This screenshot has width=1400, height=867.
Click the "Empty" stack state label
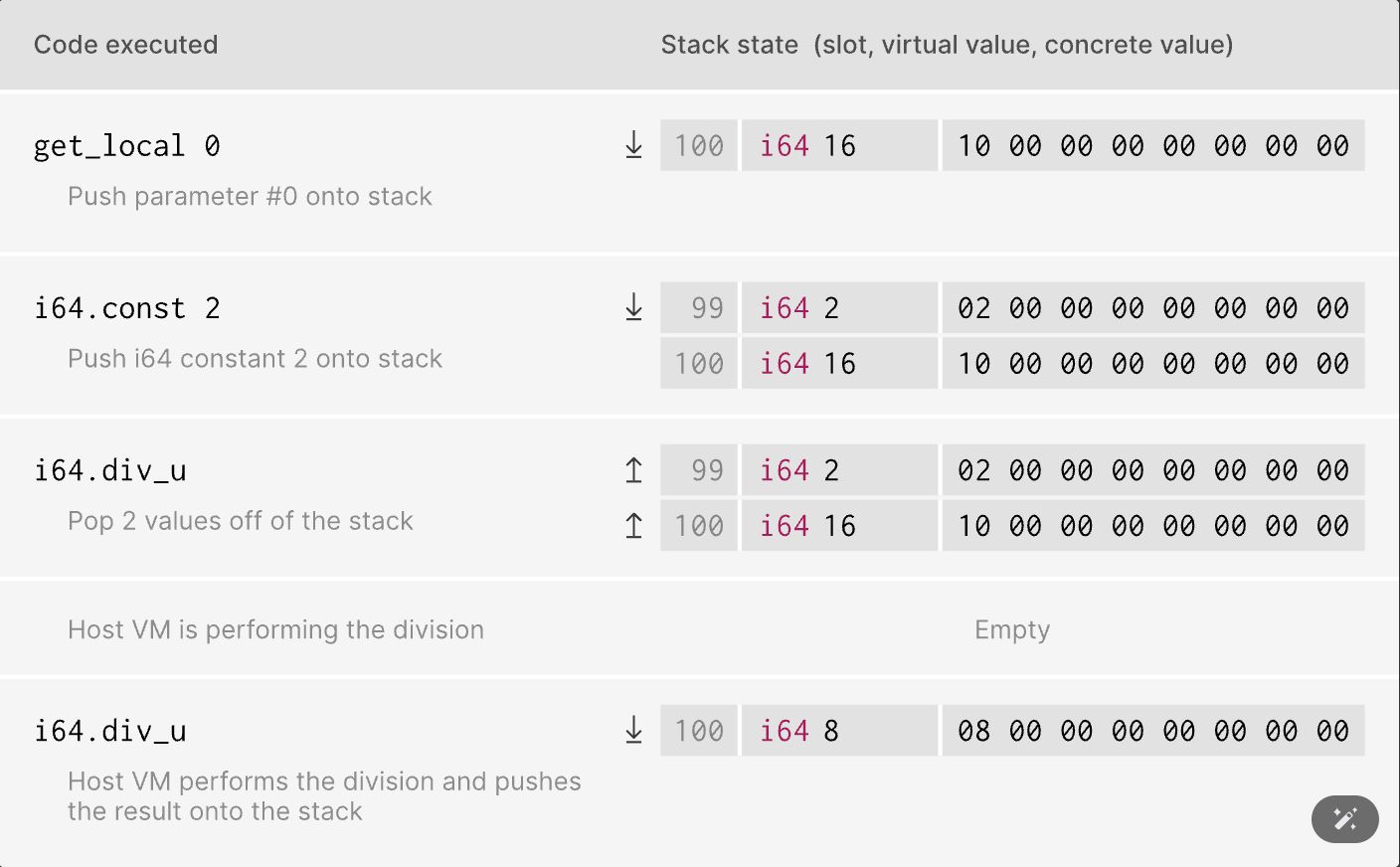[1011, 629]
